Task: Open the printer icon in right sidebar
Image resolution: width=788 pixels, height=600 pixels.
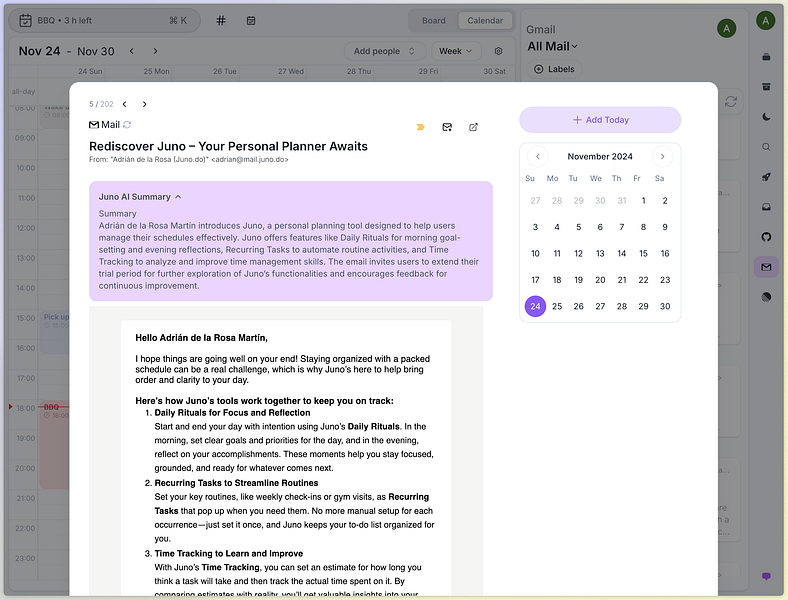Action: tap(766, 57)
